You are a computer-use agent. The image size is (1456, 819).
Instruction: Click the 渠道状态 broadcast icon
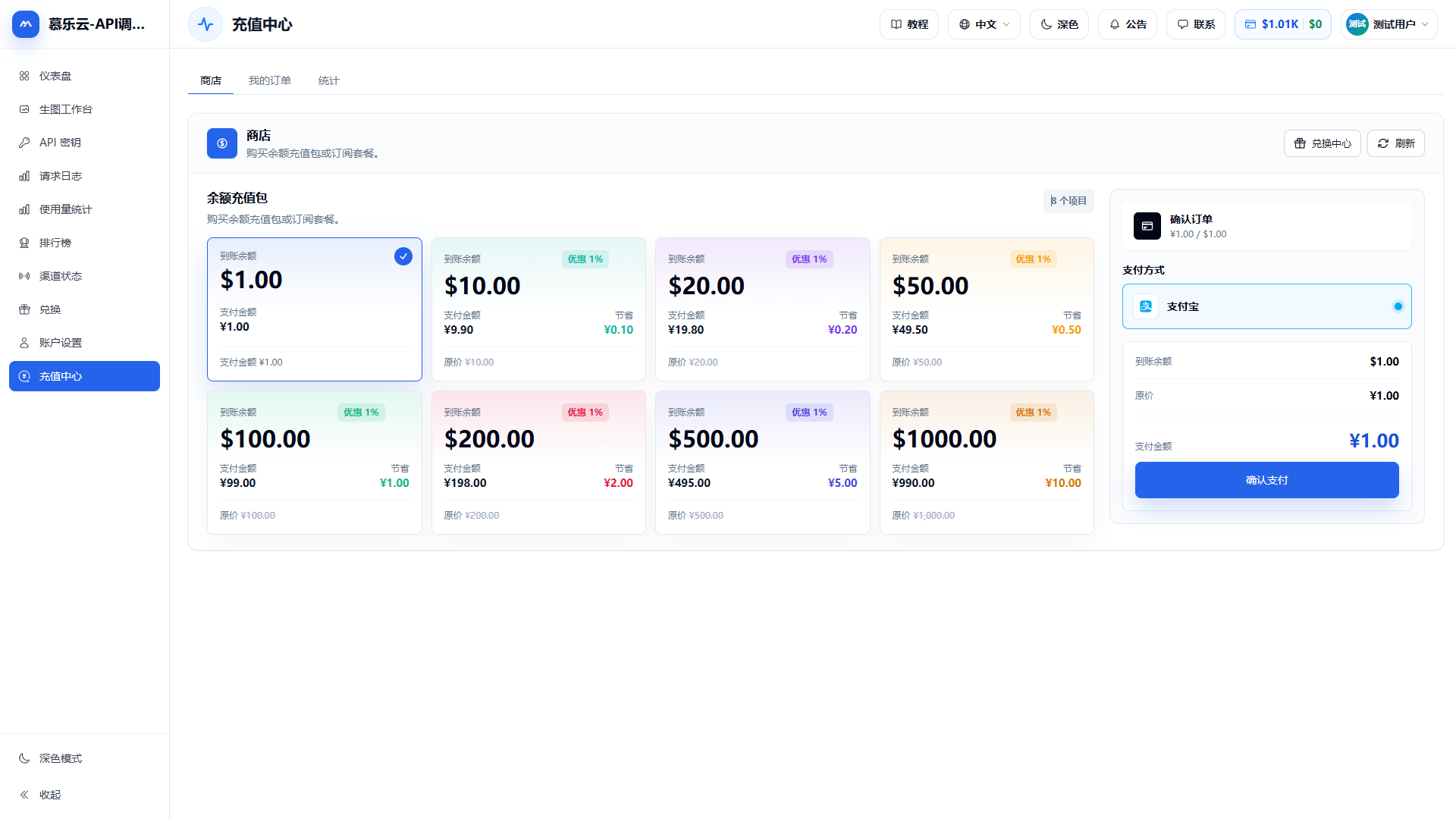(24, 276)
